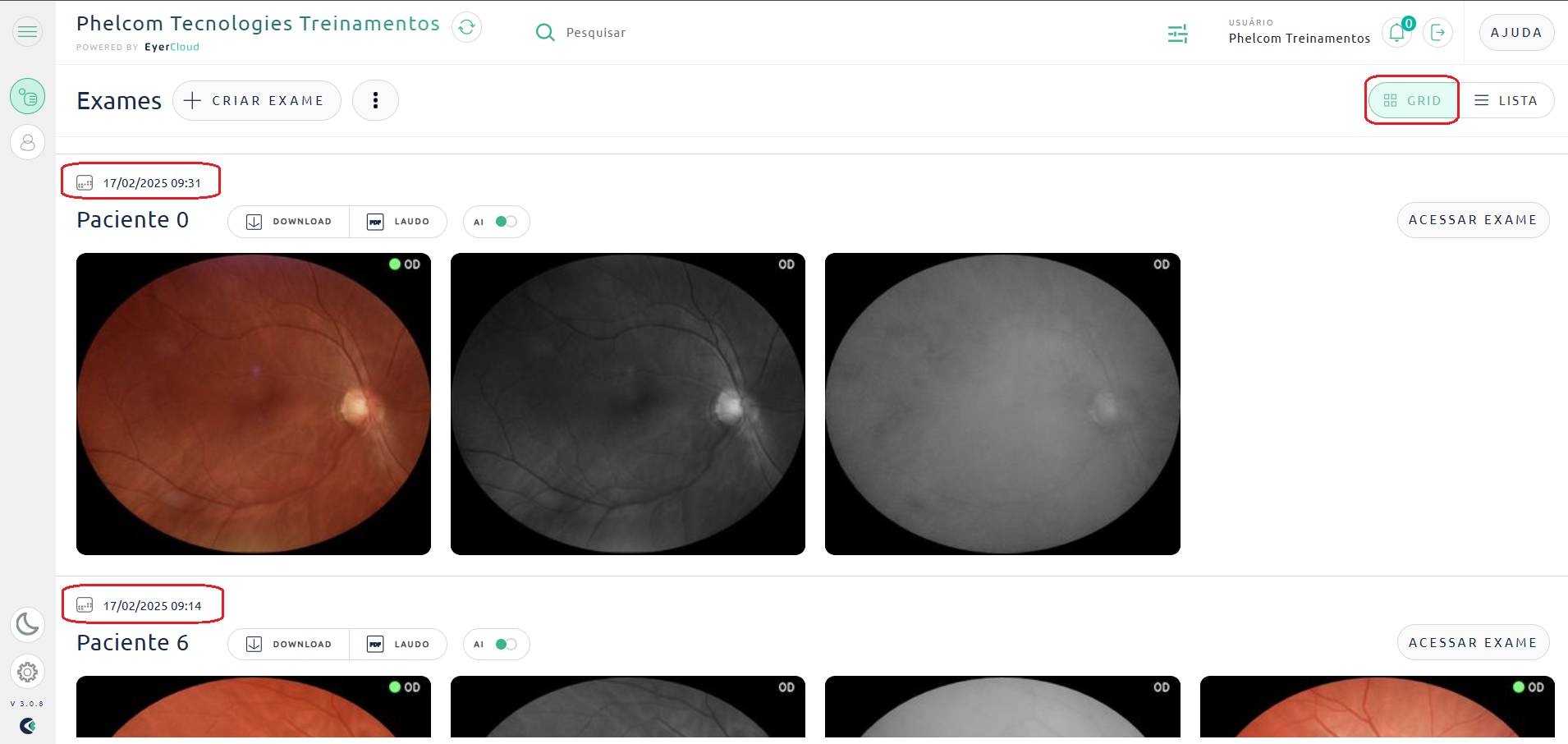Viewport: 1568px width, 744px height.
Task: Click ACESSAR EXAME for Paciente 0
Action: [1473, 220]
